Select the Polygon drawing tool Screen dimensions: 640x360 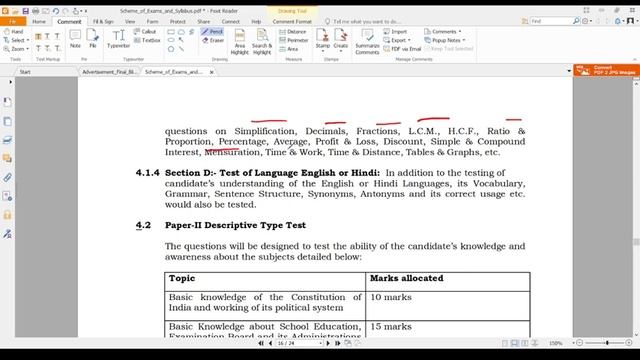click(x=171, y=49)
